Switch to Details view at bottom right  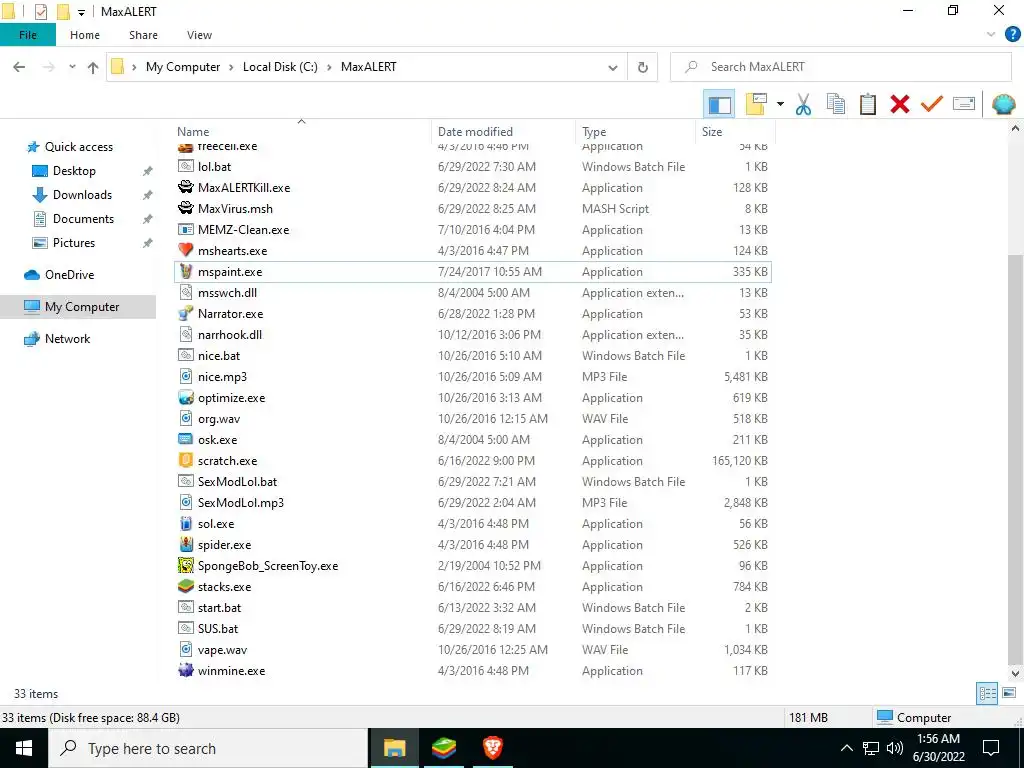(x=987, y=694)
